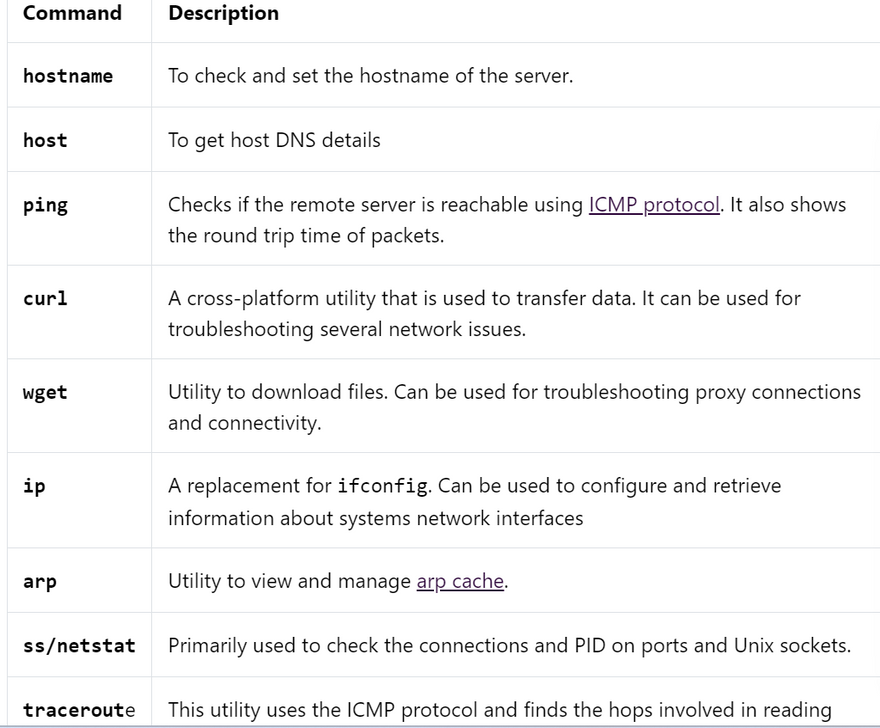
Task: Open the arp cache link
Action: 460,581
